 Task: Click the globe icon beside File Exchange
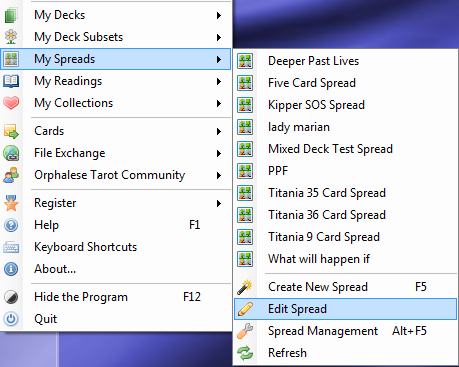coord(11,153)
